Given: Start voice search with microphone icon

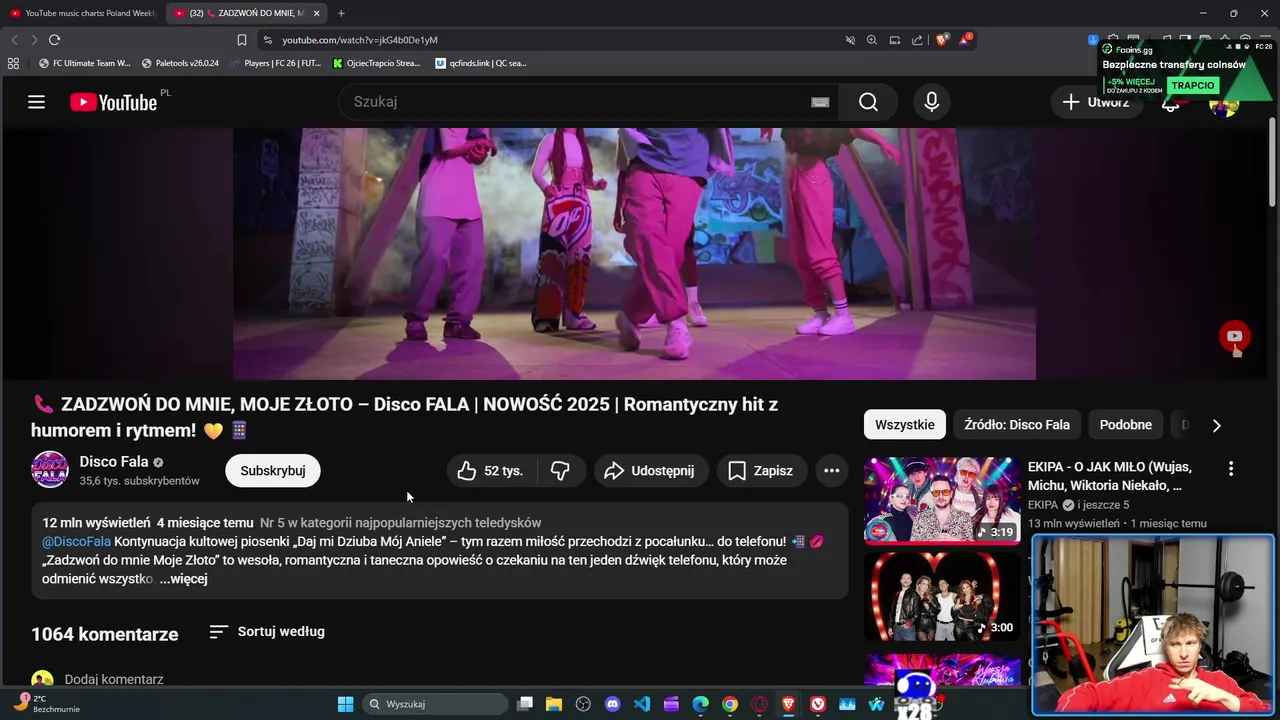Looking at the screenshot, I should [x=932, y=102].
